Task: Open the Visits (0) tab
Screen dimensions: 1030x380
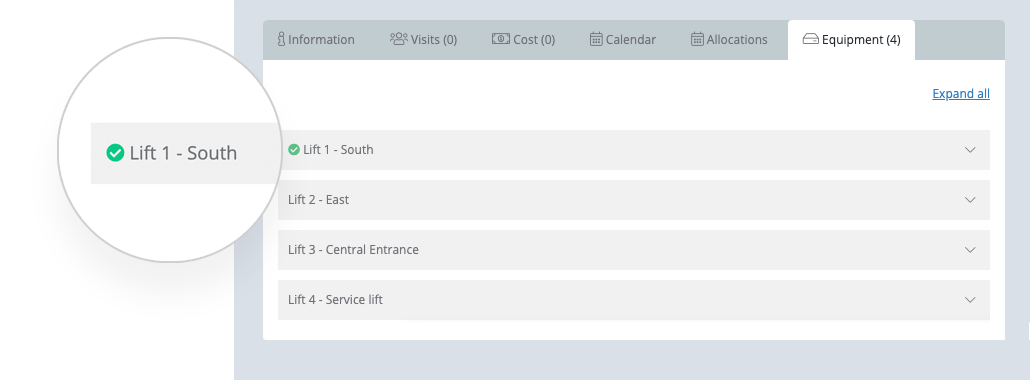Action: (x=423, y=39)
